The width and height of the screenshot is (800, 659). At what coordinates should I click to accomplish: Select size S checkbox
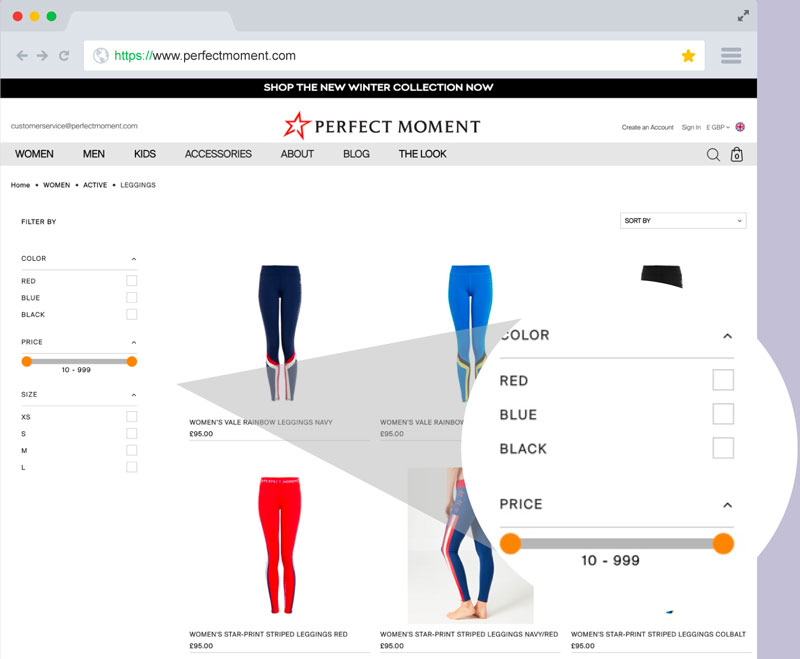[x=132, y=433]
